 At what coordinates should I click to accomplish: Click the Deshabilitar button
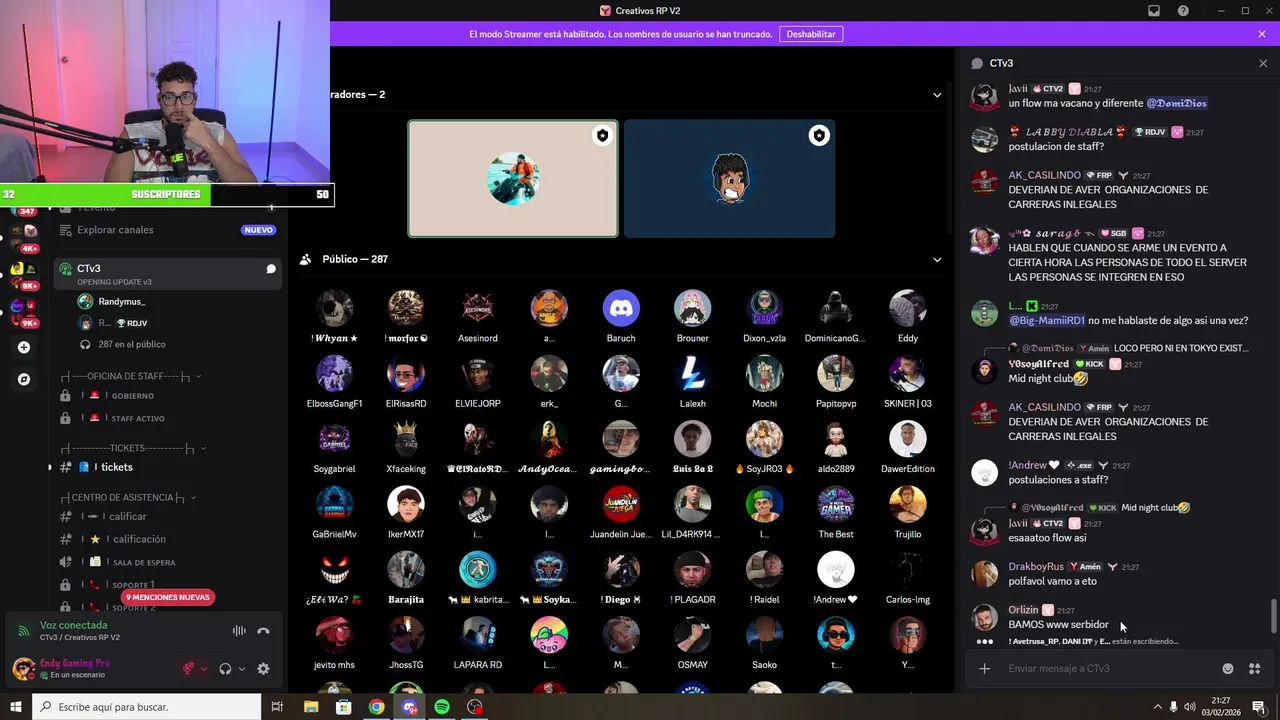pyautogui.click(x=811, y=34)
